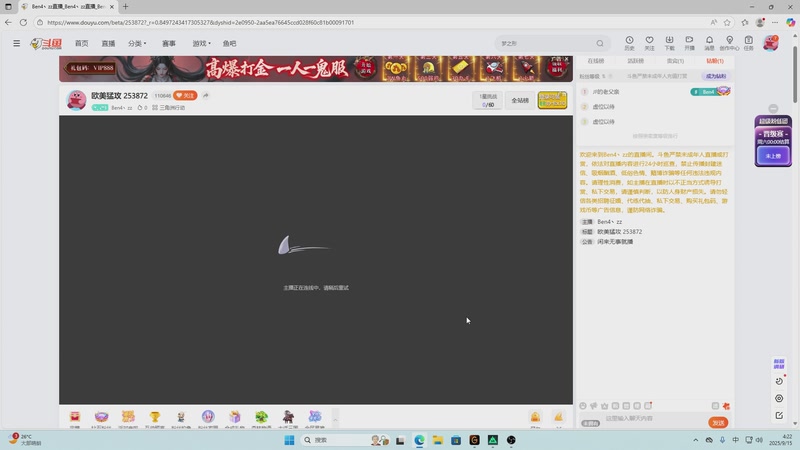Open the 历史 history icon

[630, 43]
